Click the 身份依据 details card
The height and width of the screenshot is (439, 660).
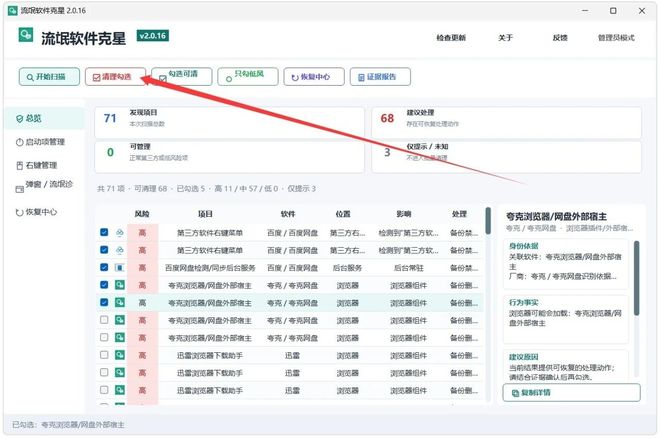tap(565, 263)
